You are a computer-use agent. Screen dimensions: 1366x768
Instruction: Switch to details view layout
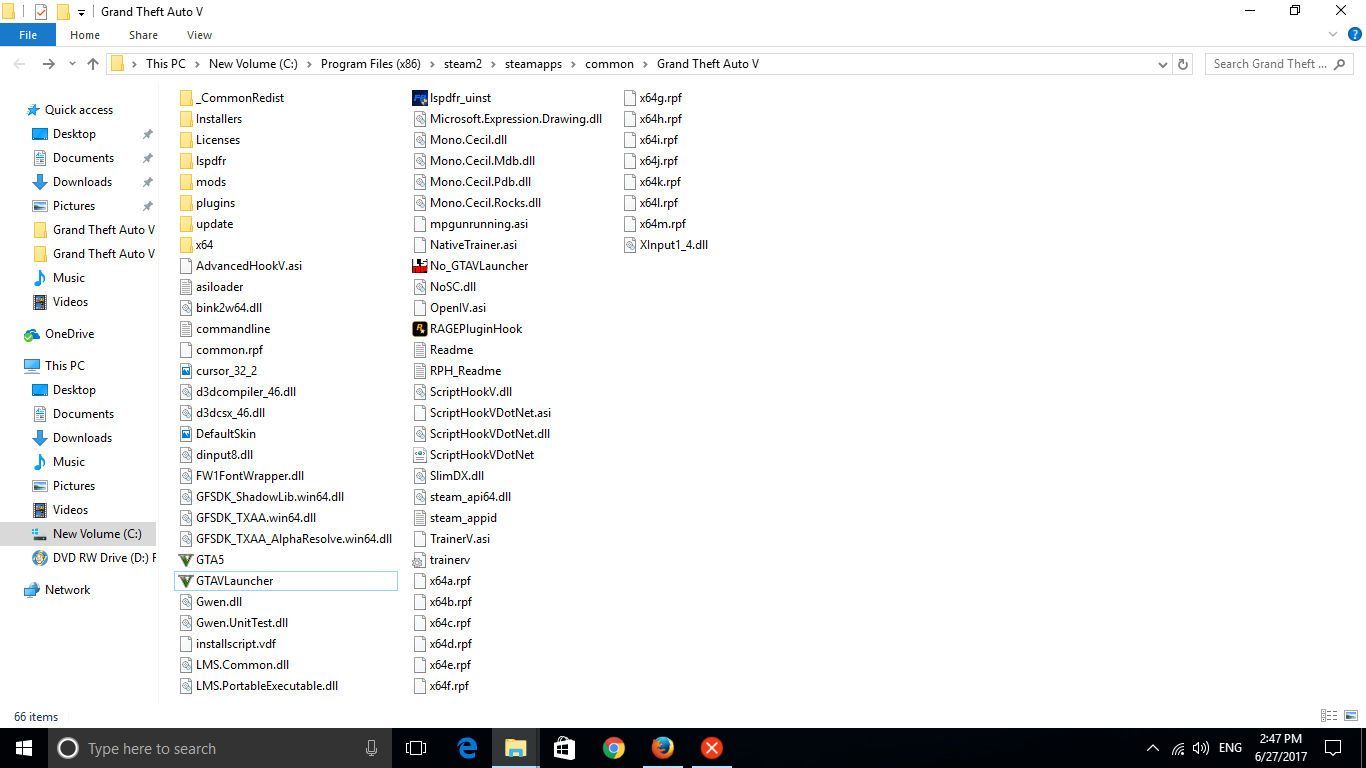point(1329,716)
